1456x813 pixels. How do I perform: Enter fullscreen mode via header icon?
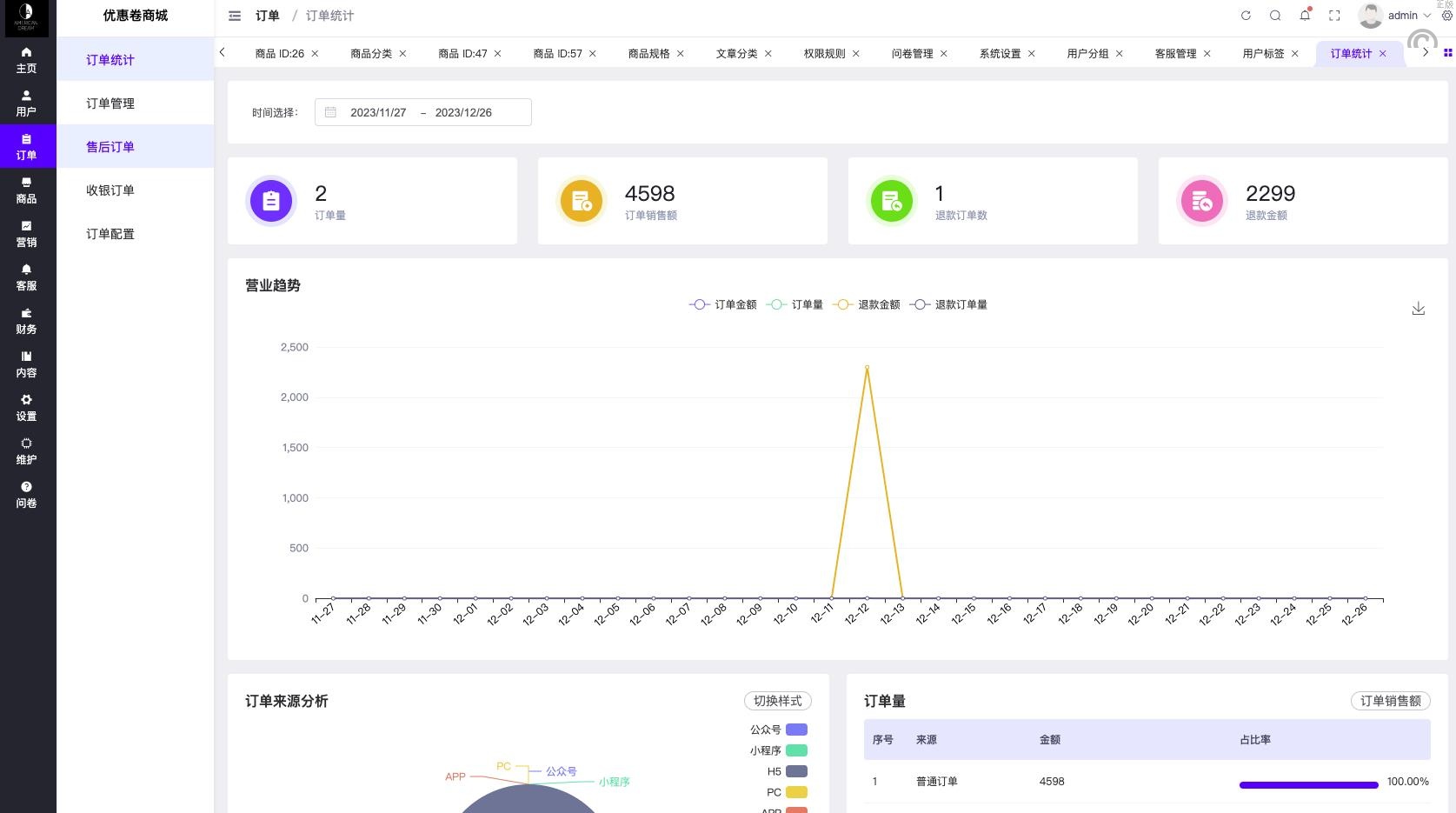1334,16
